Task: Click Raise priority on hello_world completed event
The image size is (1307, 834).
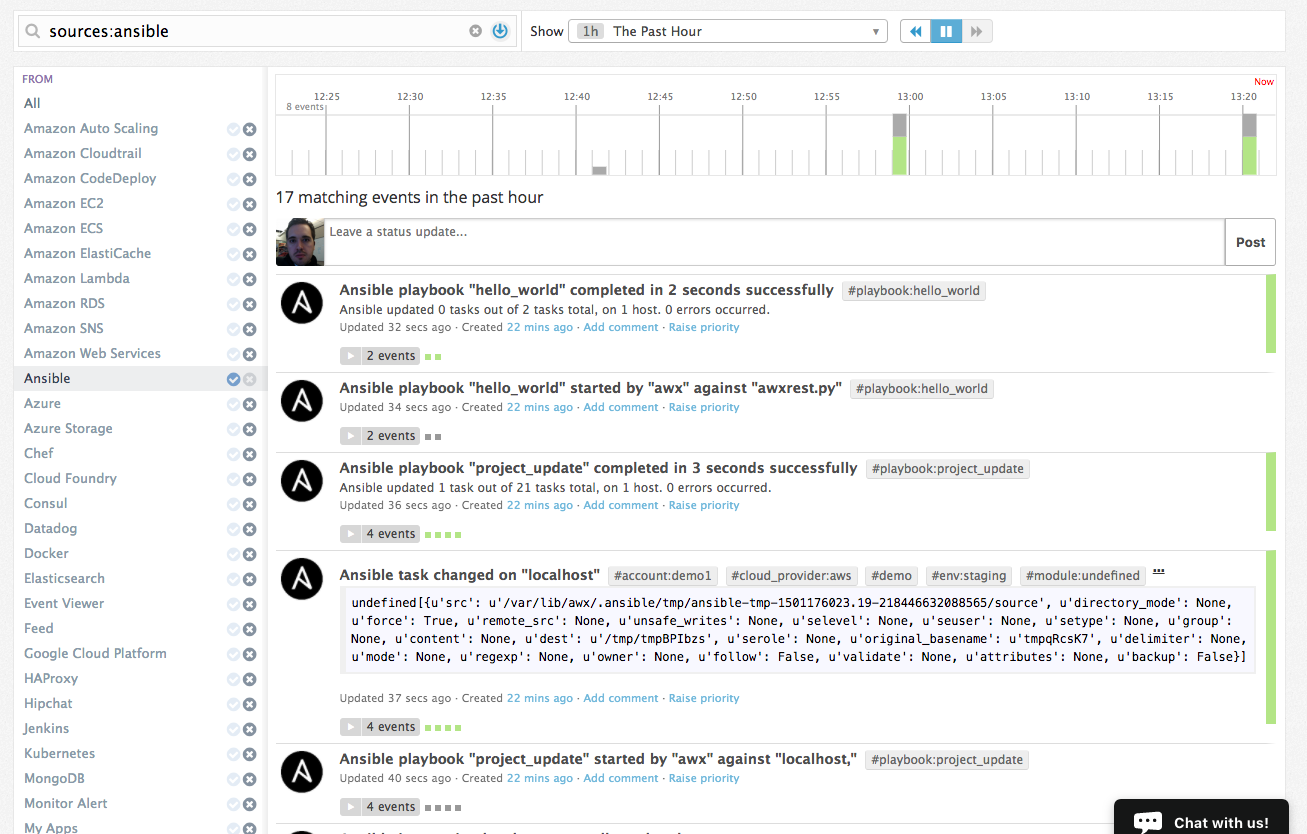Action: tap(704, 327)
